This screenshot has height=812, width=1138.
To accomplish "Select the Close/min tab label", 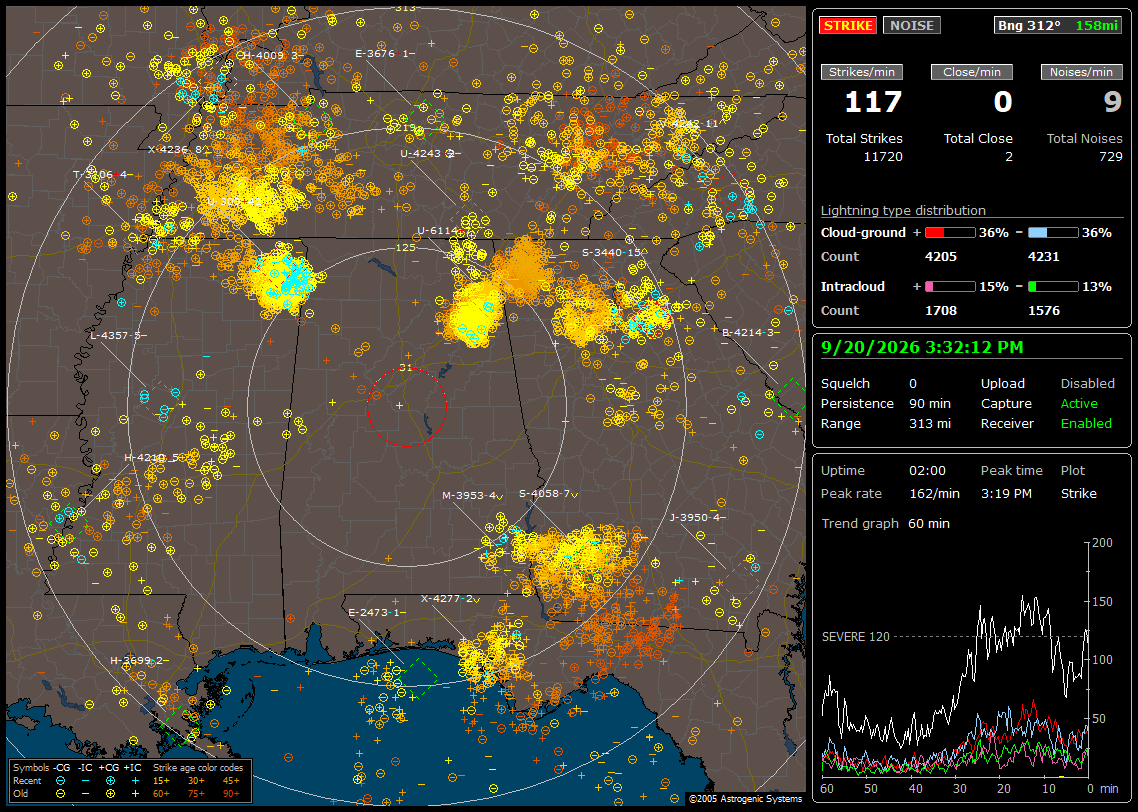I will coord(972,72).
